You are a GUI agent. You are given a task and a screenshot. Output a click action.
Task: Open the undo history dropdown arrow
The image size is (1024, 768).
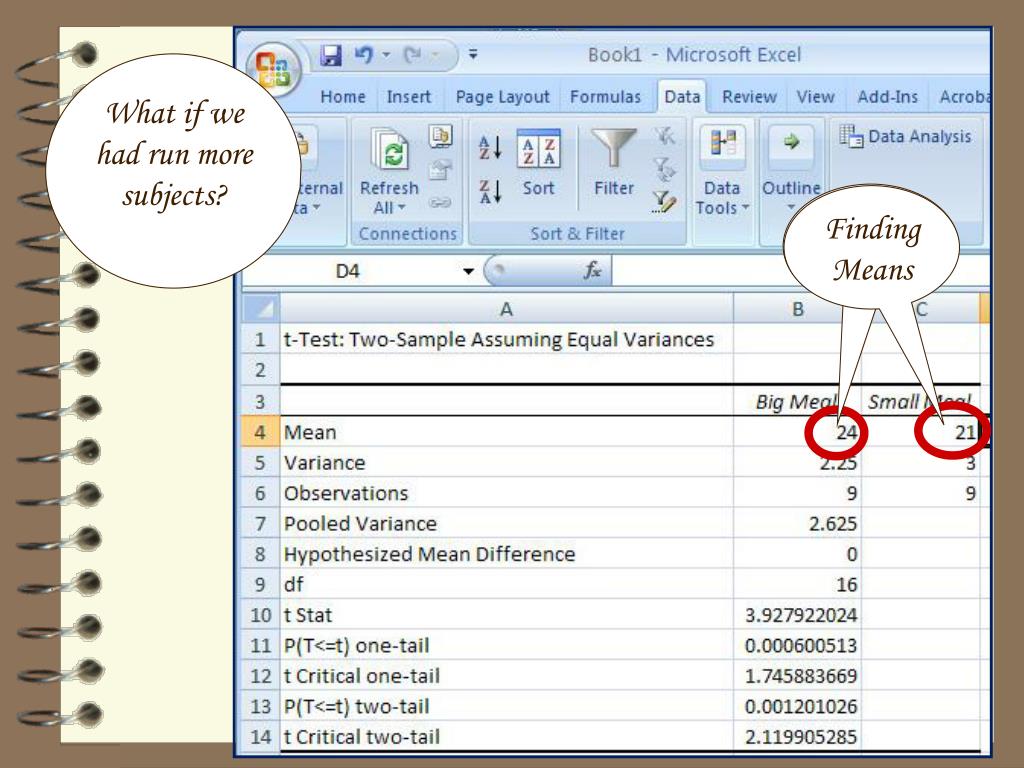[386, 55]
